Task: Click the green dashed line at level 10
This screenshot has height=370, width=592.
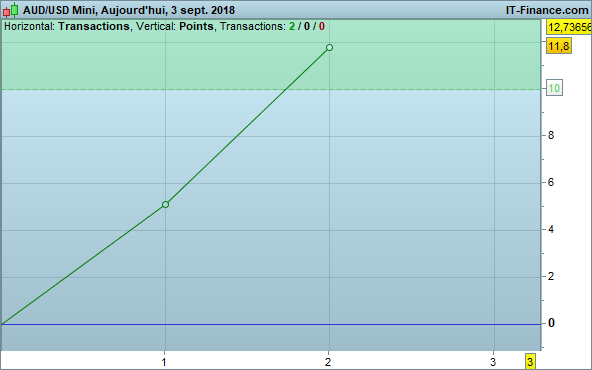Action: point(271,89)
